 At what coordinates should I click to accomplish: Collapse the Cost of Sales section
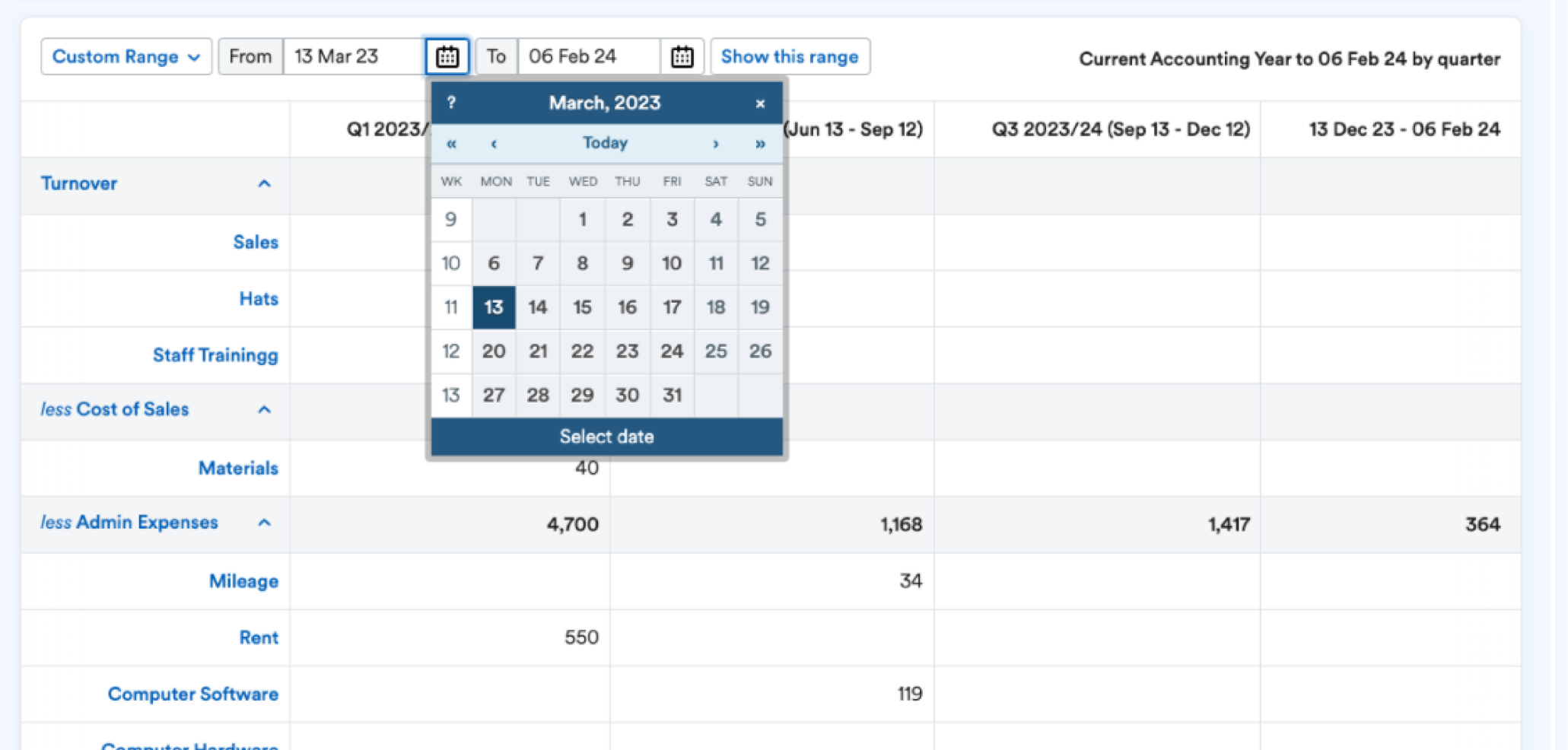(x=264, y=409)
